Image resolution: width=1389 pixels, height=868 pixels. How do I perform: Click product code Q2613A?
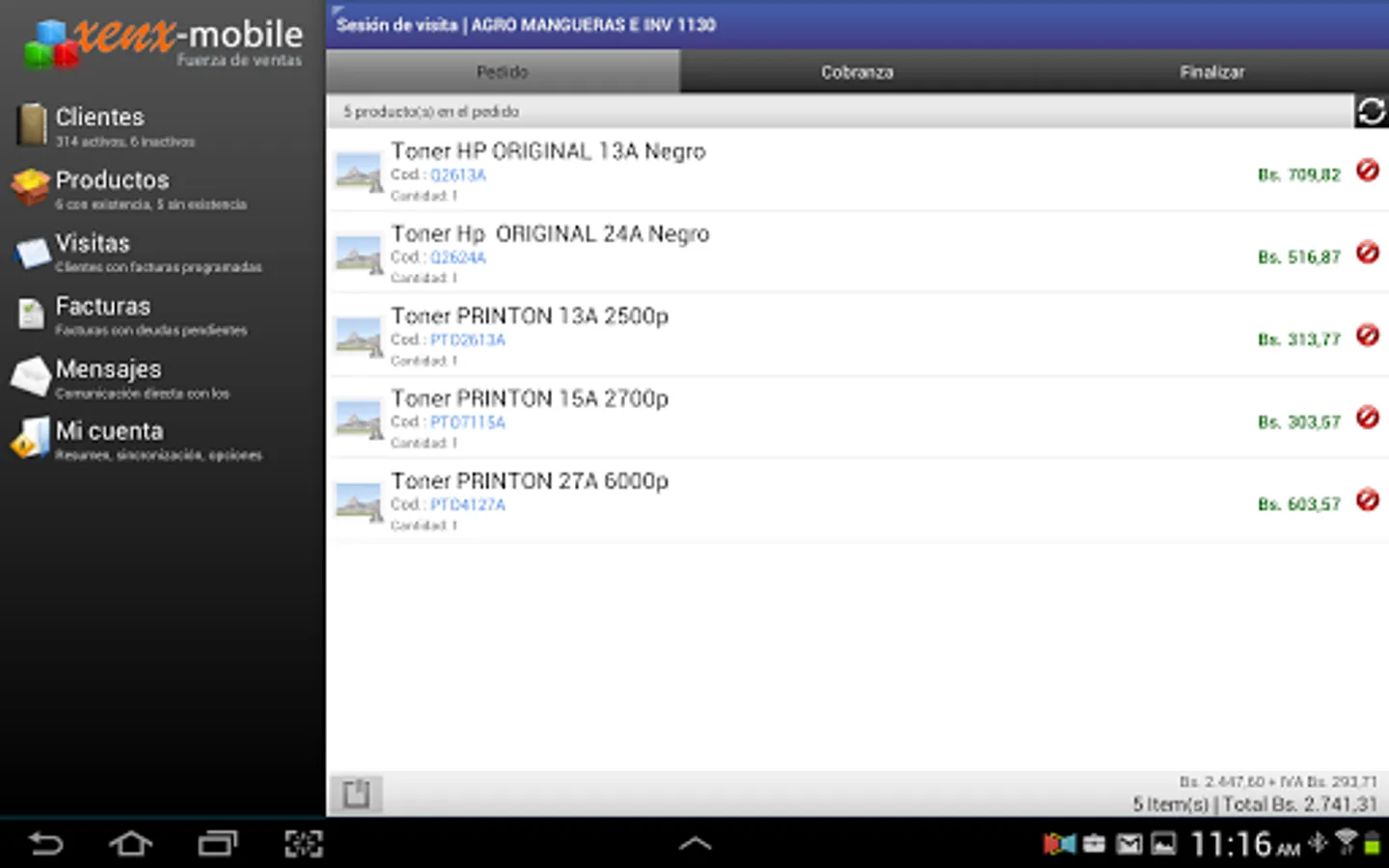(457, 176)
